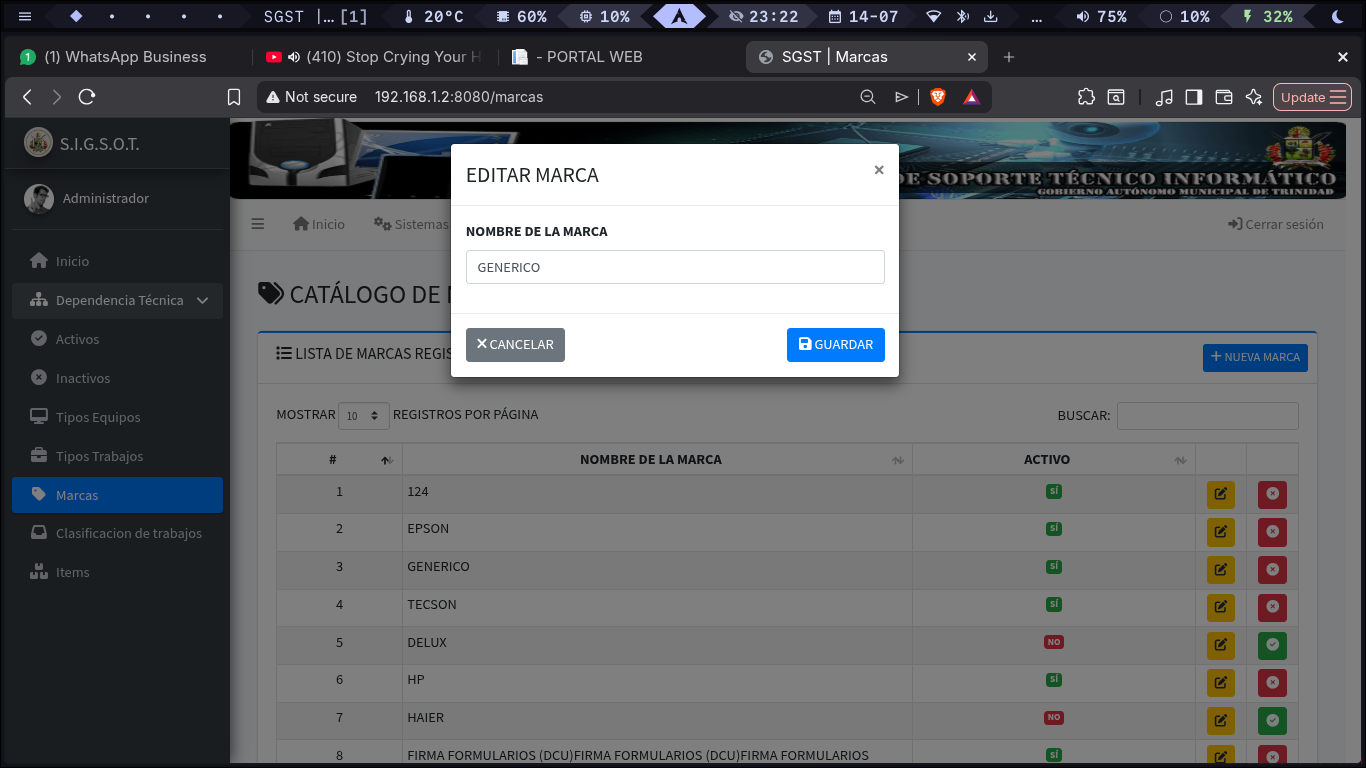Go to Clasificacion de trabajos
The width and height of the screenshot is (1366, 768).
coord(118,533)
